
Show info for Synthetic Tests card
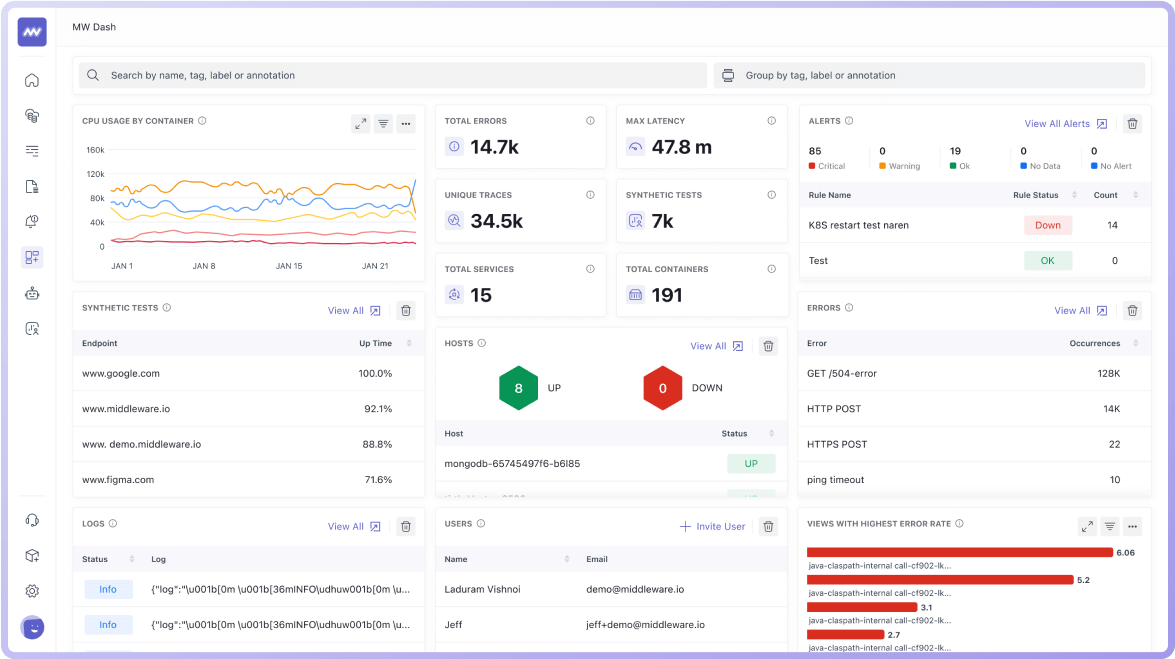click(772, 195)
